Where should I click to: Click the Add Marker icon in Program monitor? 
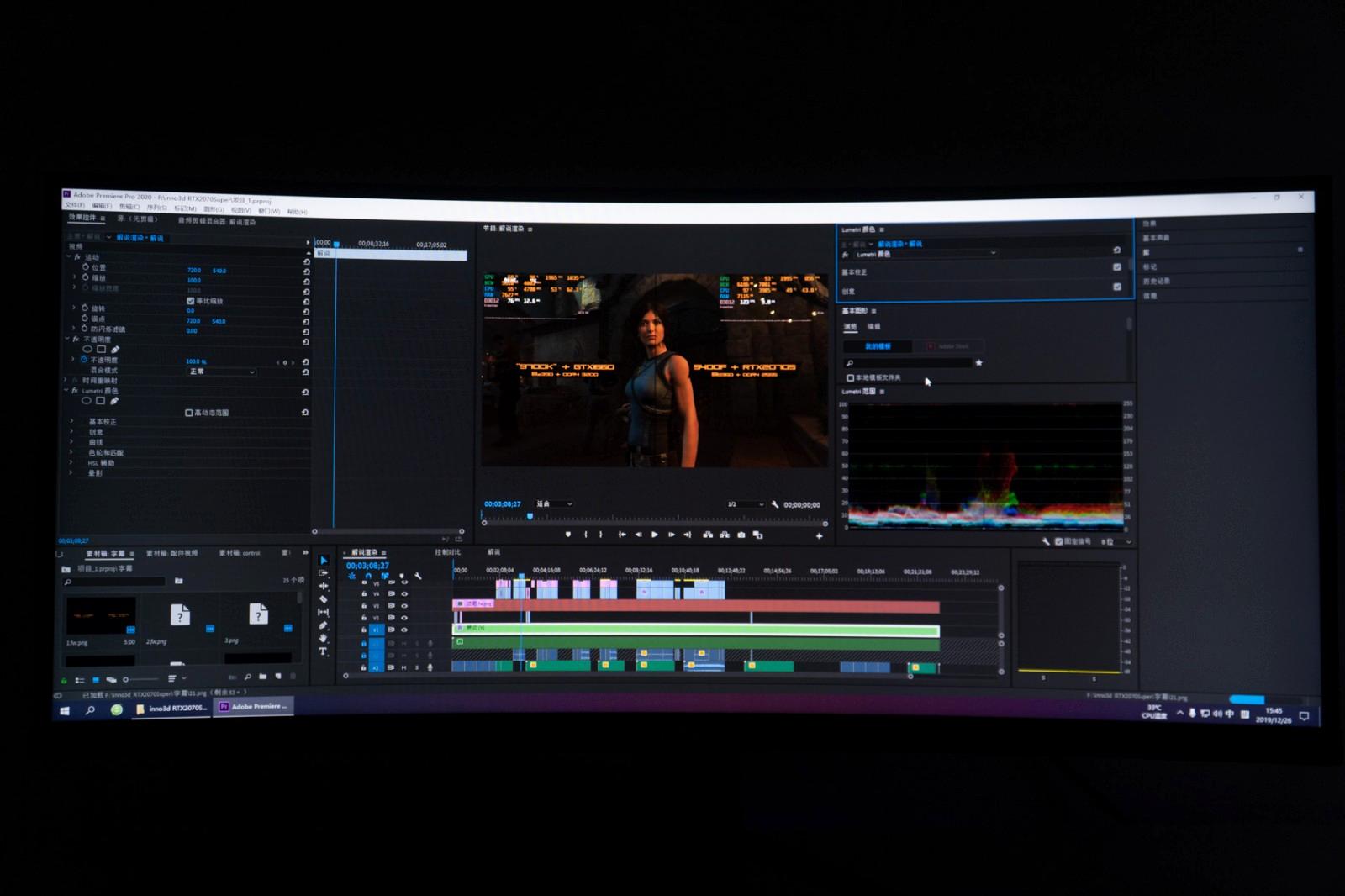tap(568, 535)
